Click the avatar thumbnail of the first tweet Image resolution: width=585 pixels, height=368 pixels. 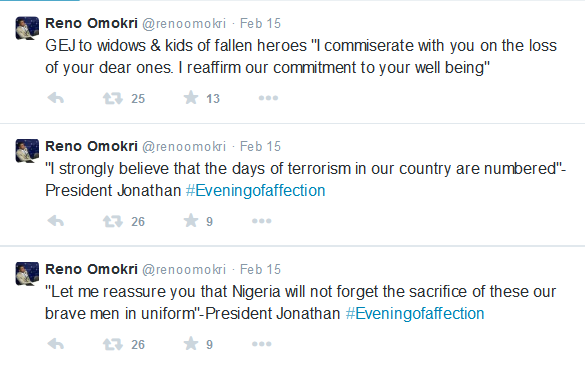(x=27, y=28)
